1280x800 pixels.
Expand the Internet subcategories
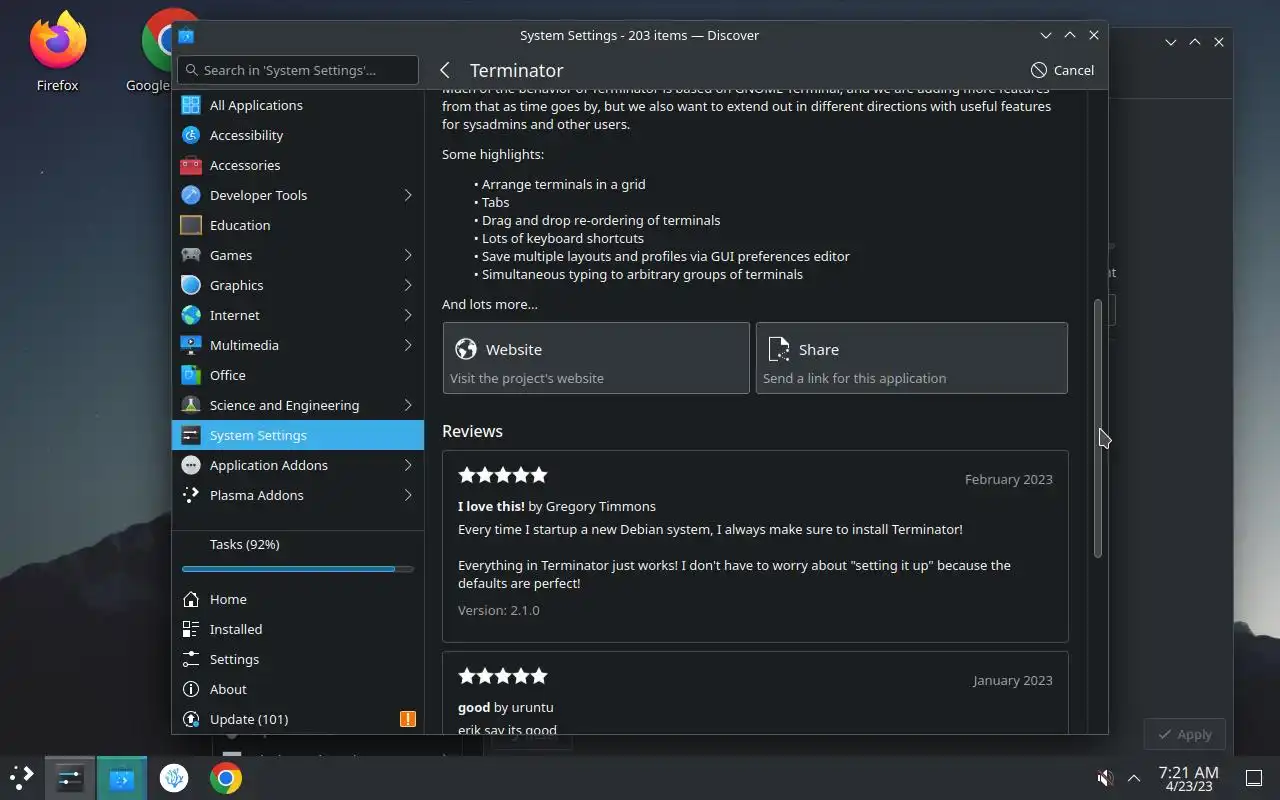pyautogui.click(x=408, y=315)
